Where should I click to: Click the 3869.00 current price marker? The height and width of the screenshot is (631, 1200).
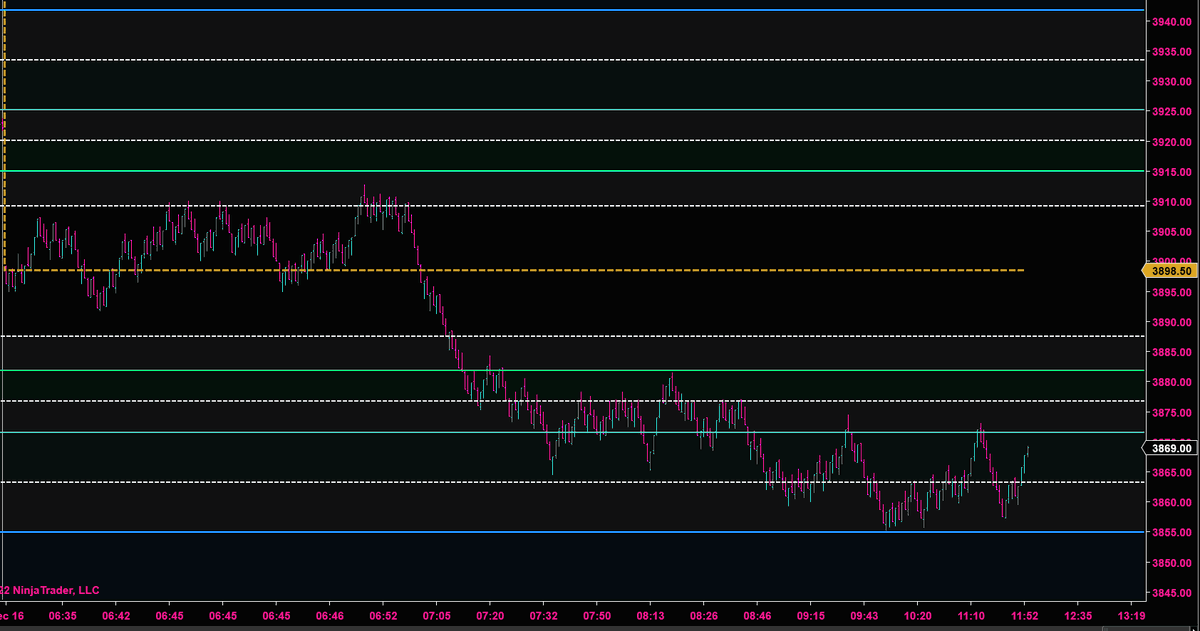[x=1169, y=449]
